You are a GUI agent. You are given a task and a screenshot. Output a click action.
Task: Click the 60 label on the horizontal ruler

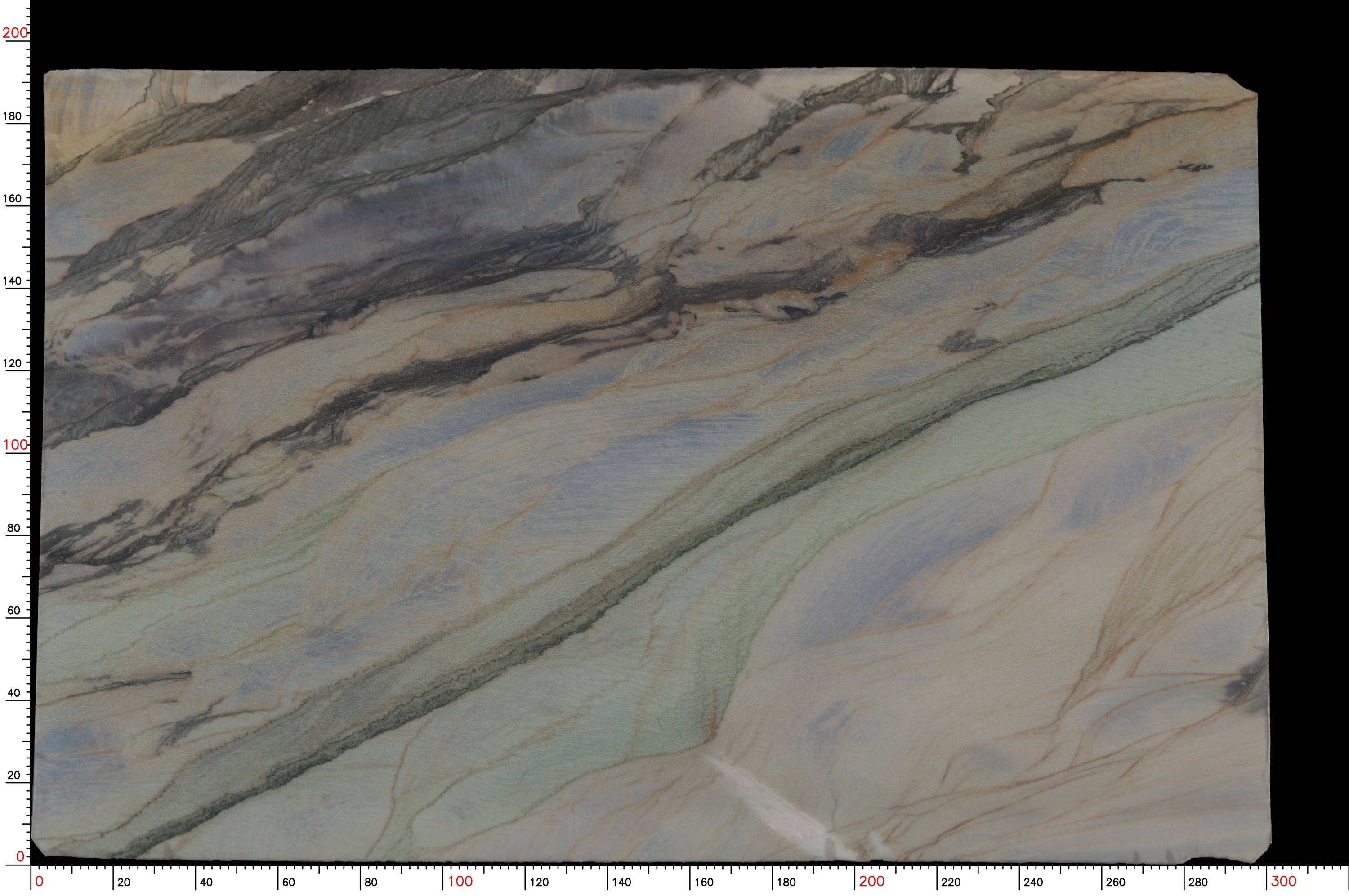pos(289,882)
